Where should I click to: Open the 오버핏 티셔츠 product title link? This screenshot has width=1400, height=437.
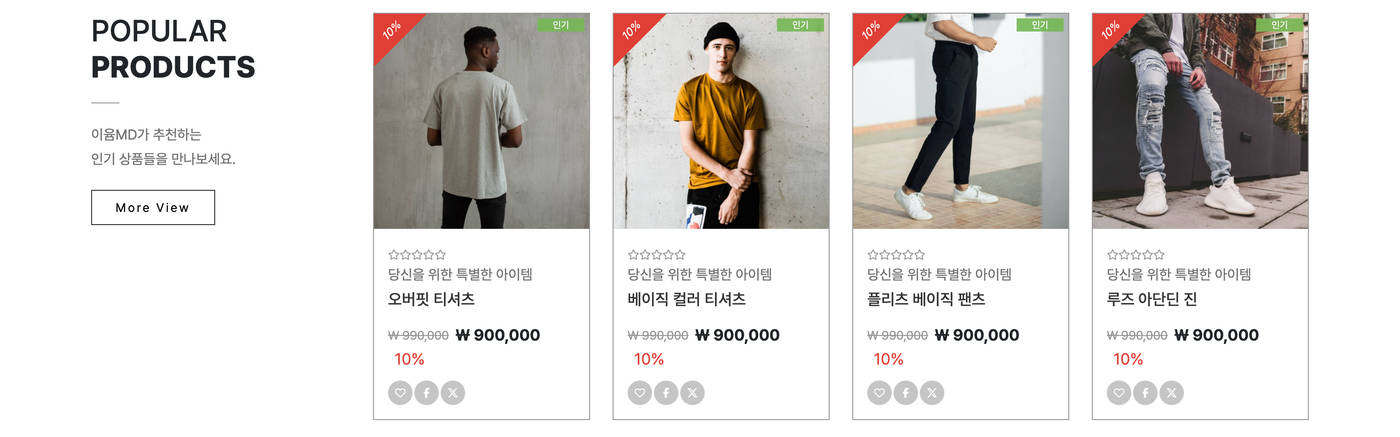tap(431, 299)
